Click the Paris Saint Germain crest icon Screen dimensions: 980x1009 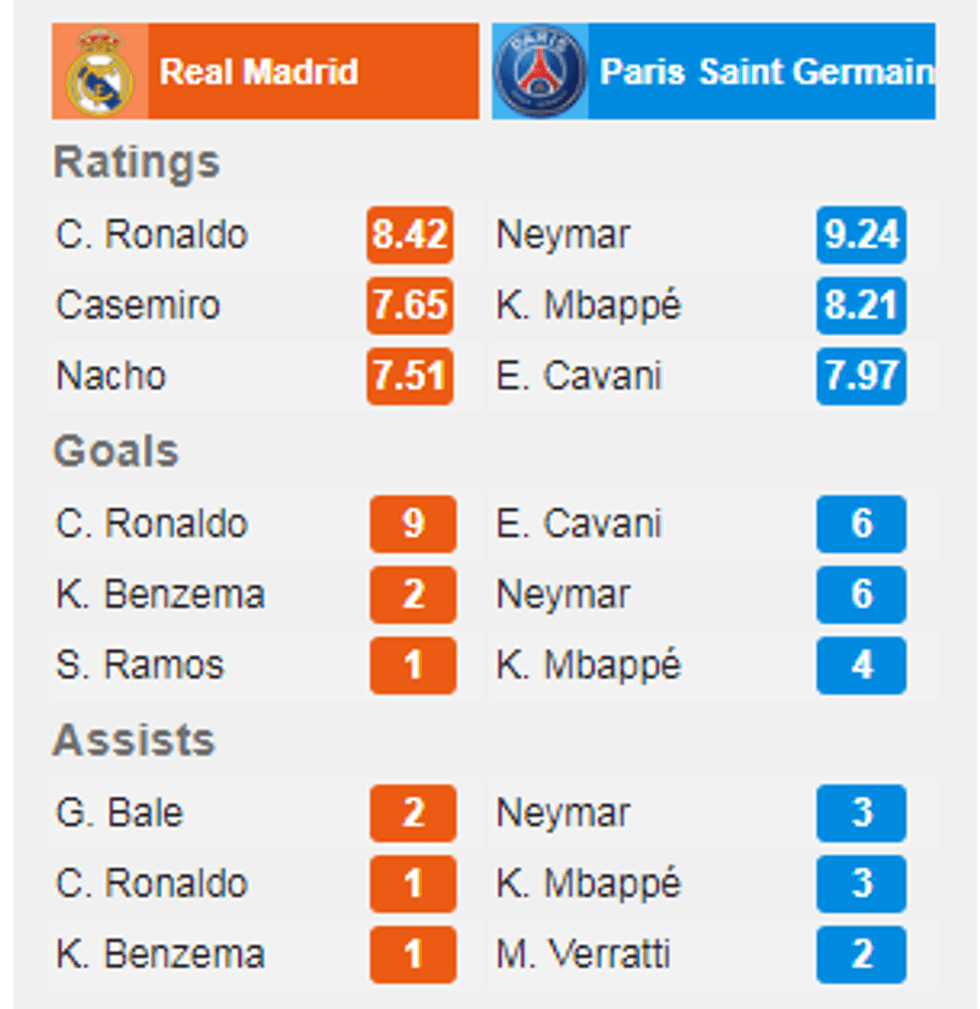coord(540,71)
